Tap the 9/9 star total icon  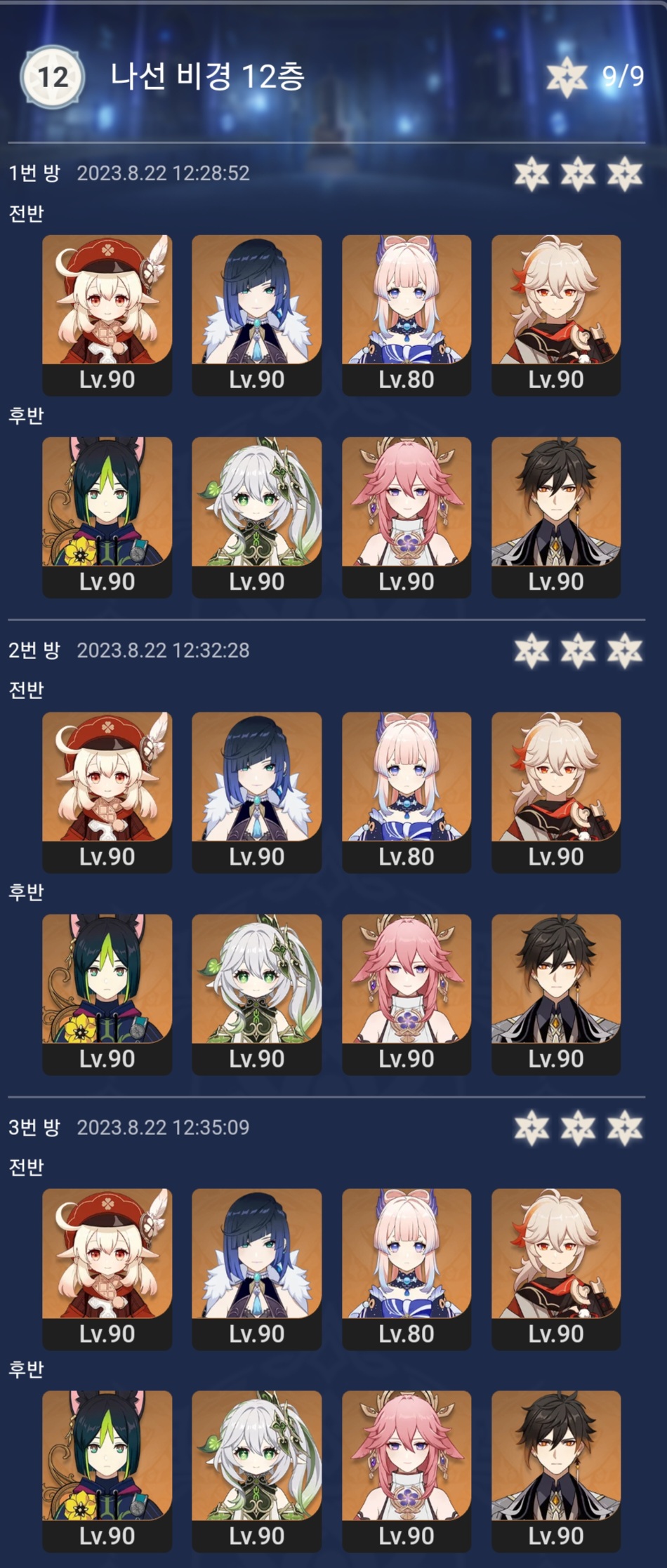coord(567,77)
